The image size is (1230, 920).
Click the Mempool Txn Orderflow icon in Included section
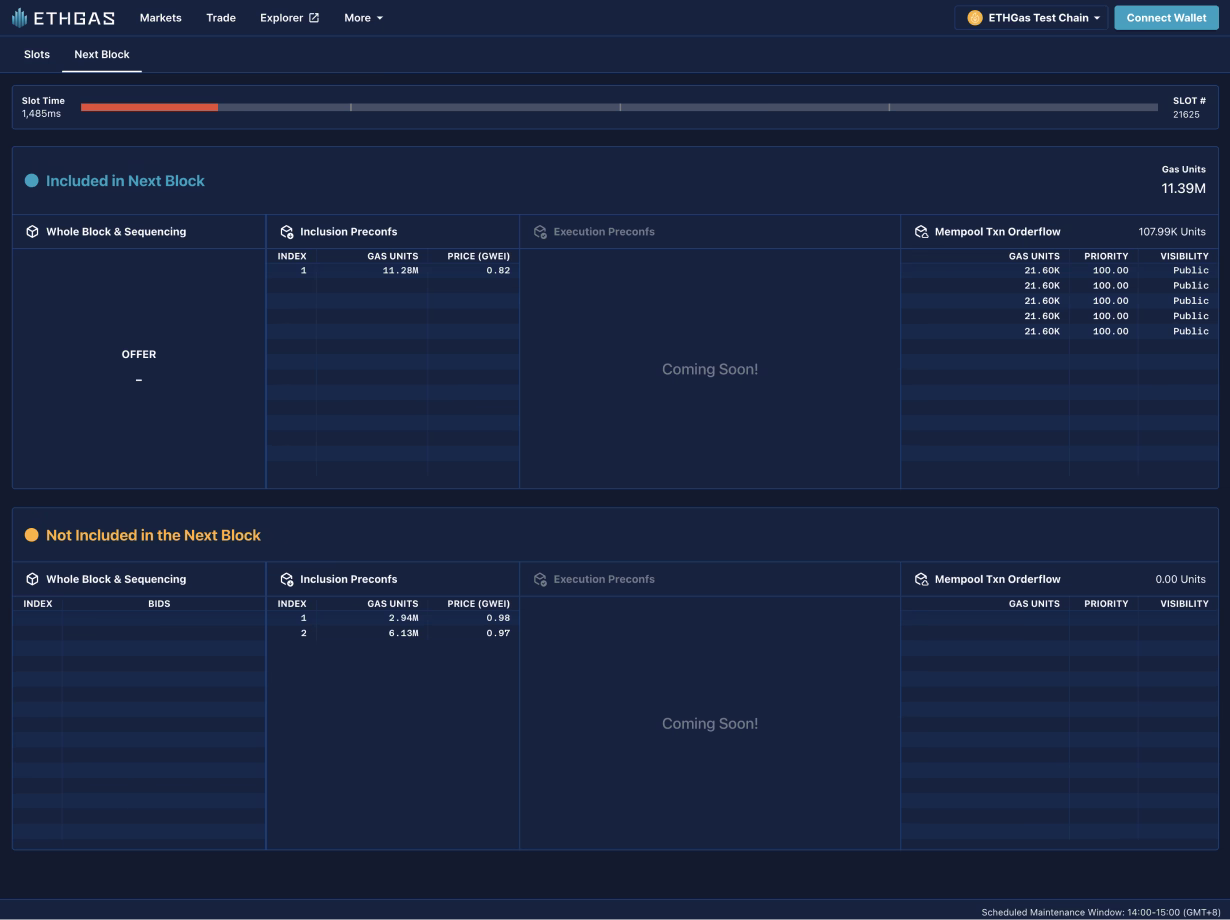[x=921, y=232]
